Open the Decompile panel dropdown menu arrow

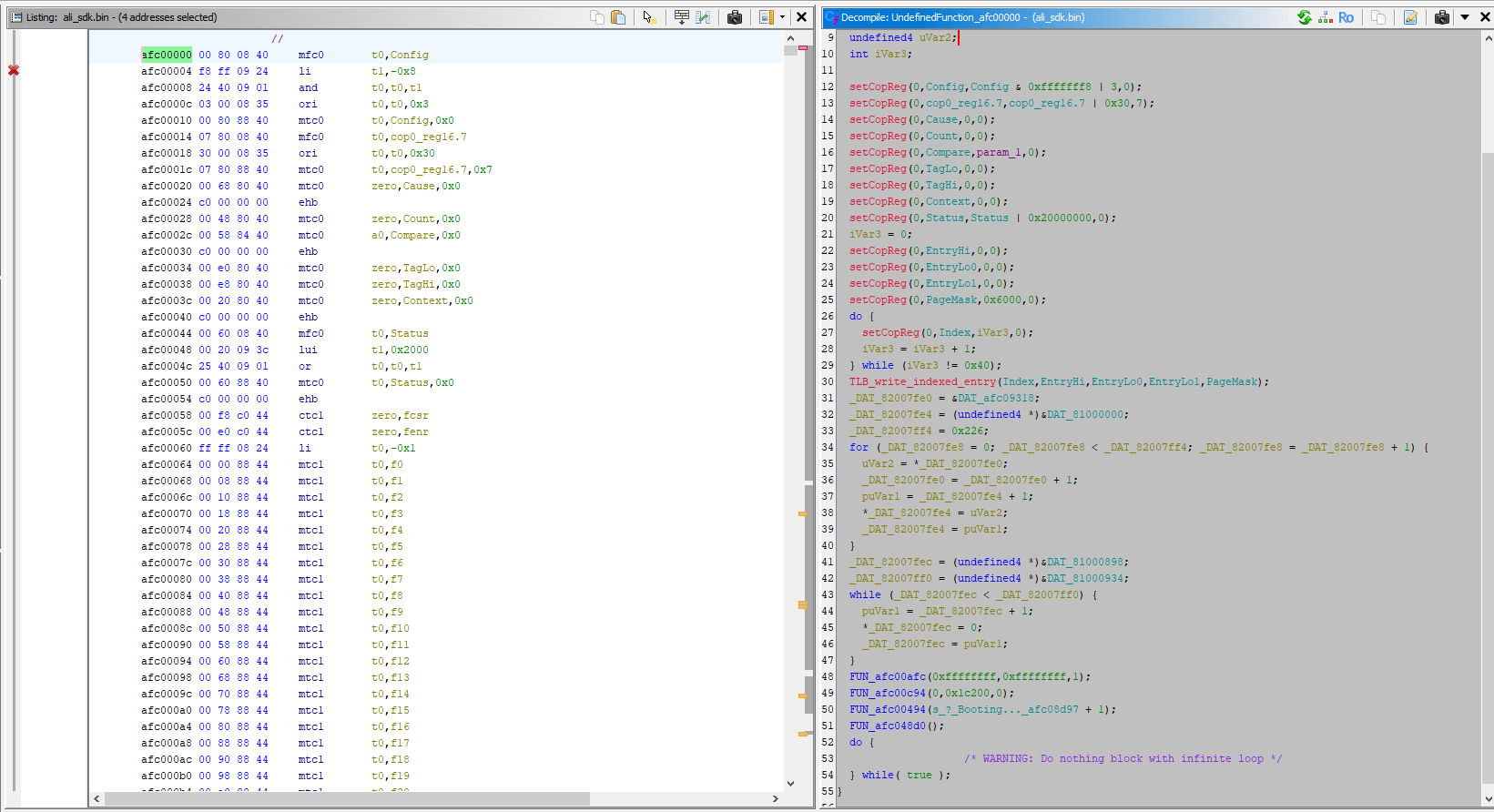[x=1465, y=17]
